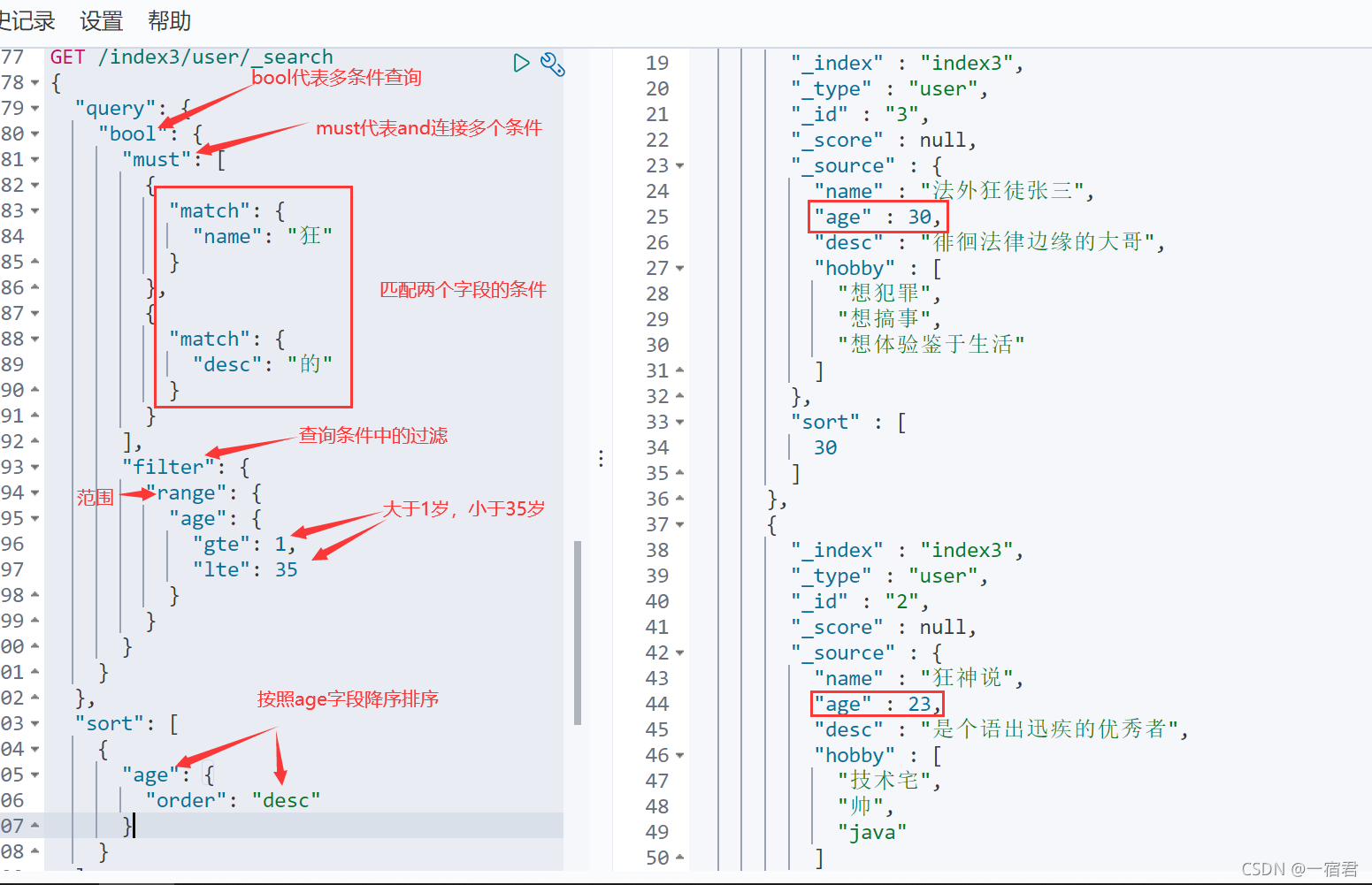Click the GET /index3/user/_search request line
This screenshot has width=1372, height=885.
pyautogui.click(x=192, y=57)
